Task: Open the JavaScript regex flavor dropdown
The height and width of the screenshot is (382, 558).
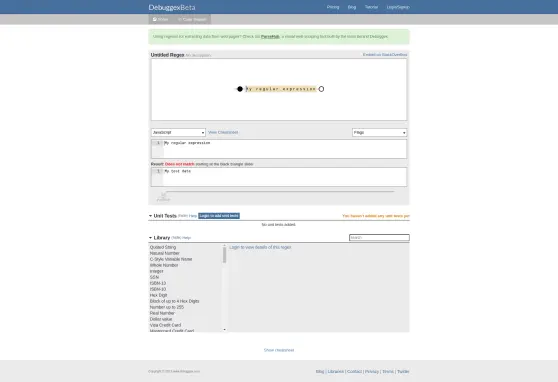Action: point(178,132)
